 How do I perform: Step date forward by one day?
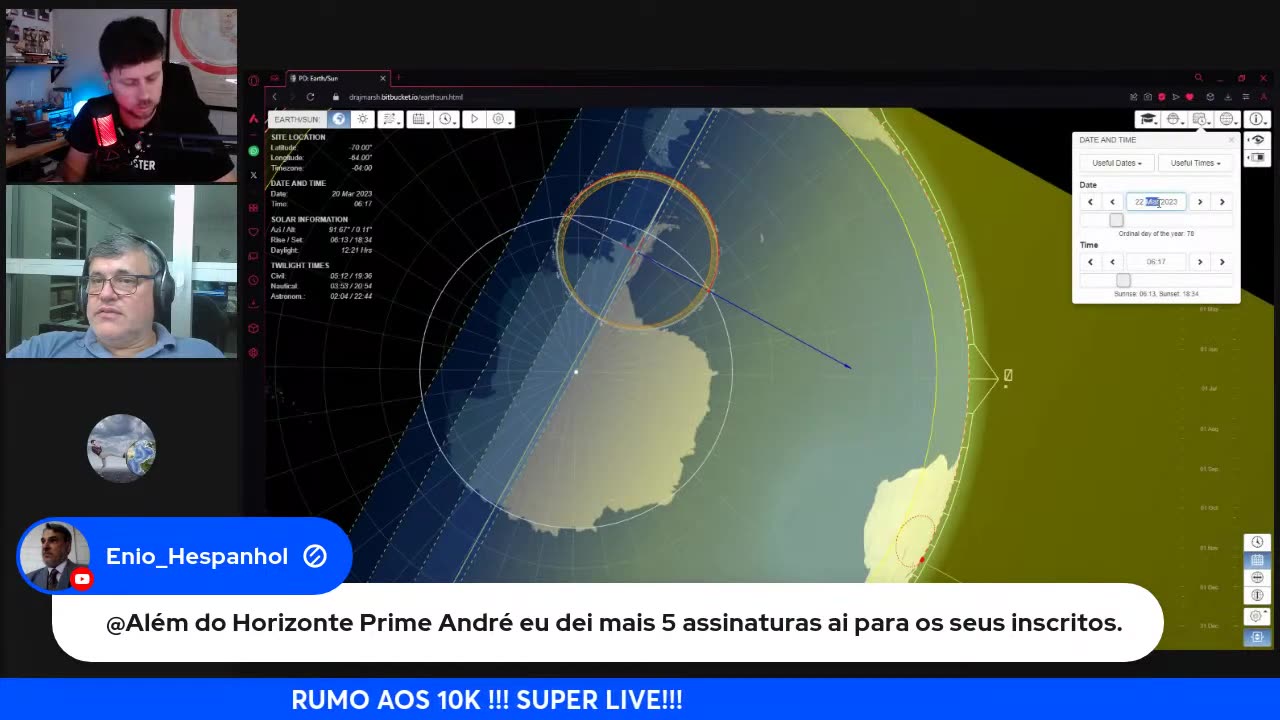coord(1200,202)
